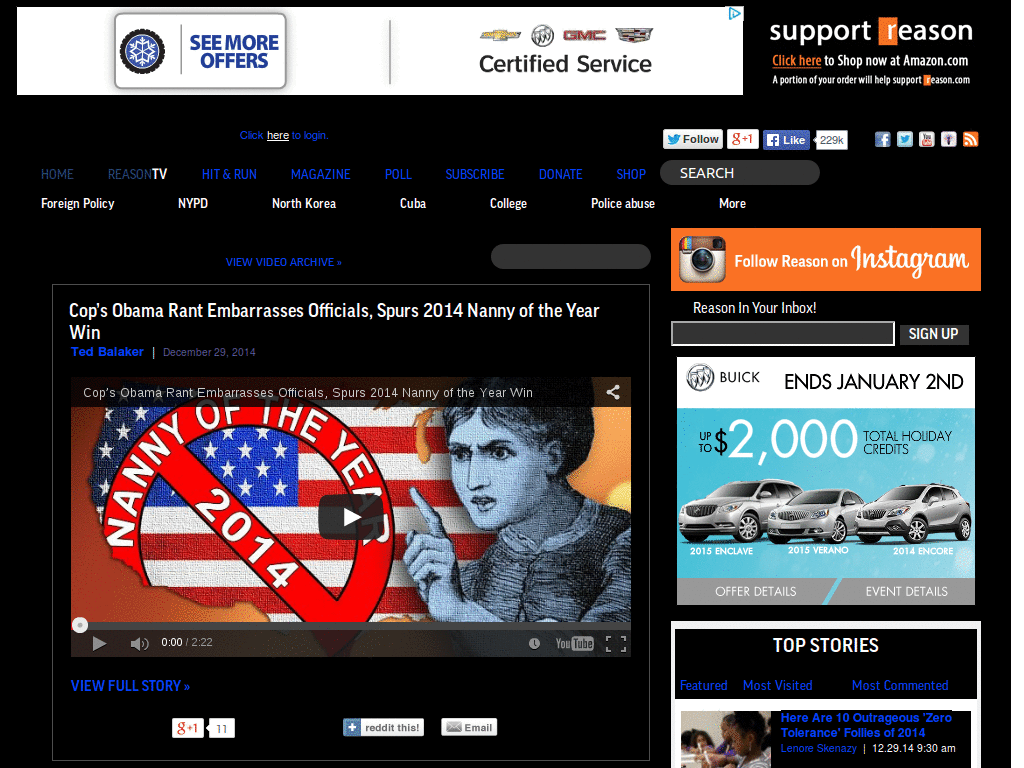Click the video progress bar handle

point(80,625)
